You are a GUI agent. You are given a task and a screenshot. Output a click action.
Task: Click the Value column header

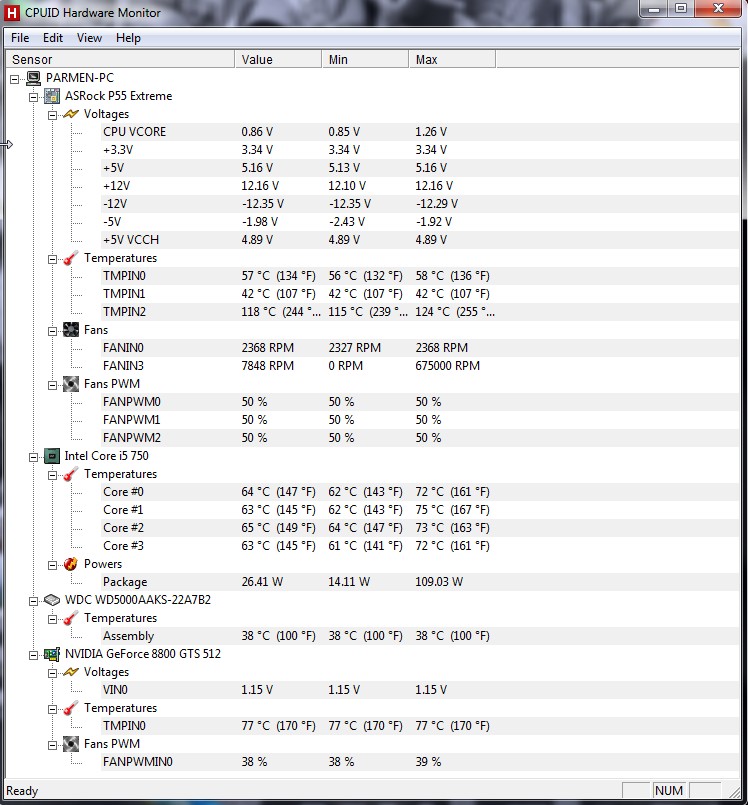coord(278,60)
